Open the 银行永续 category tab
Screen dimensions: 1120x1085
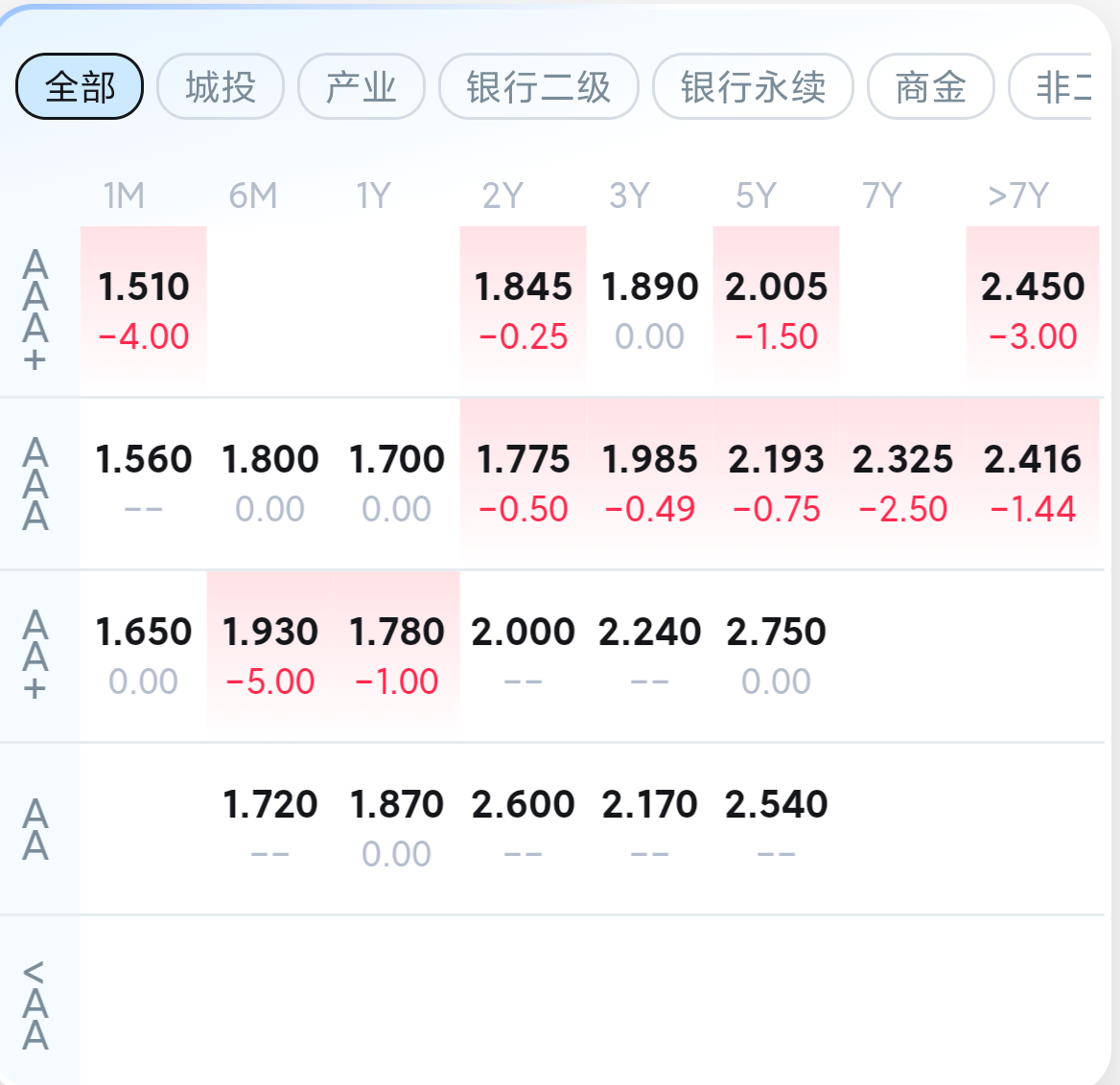753,87
